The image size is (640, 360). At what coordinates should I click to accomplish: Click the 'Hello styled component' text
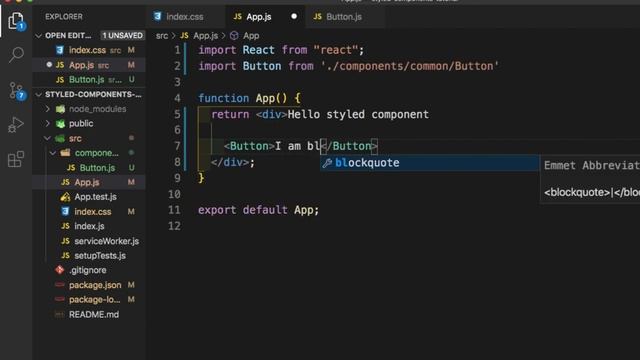point(358,114)
